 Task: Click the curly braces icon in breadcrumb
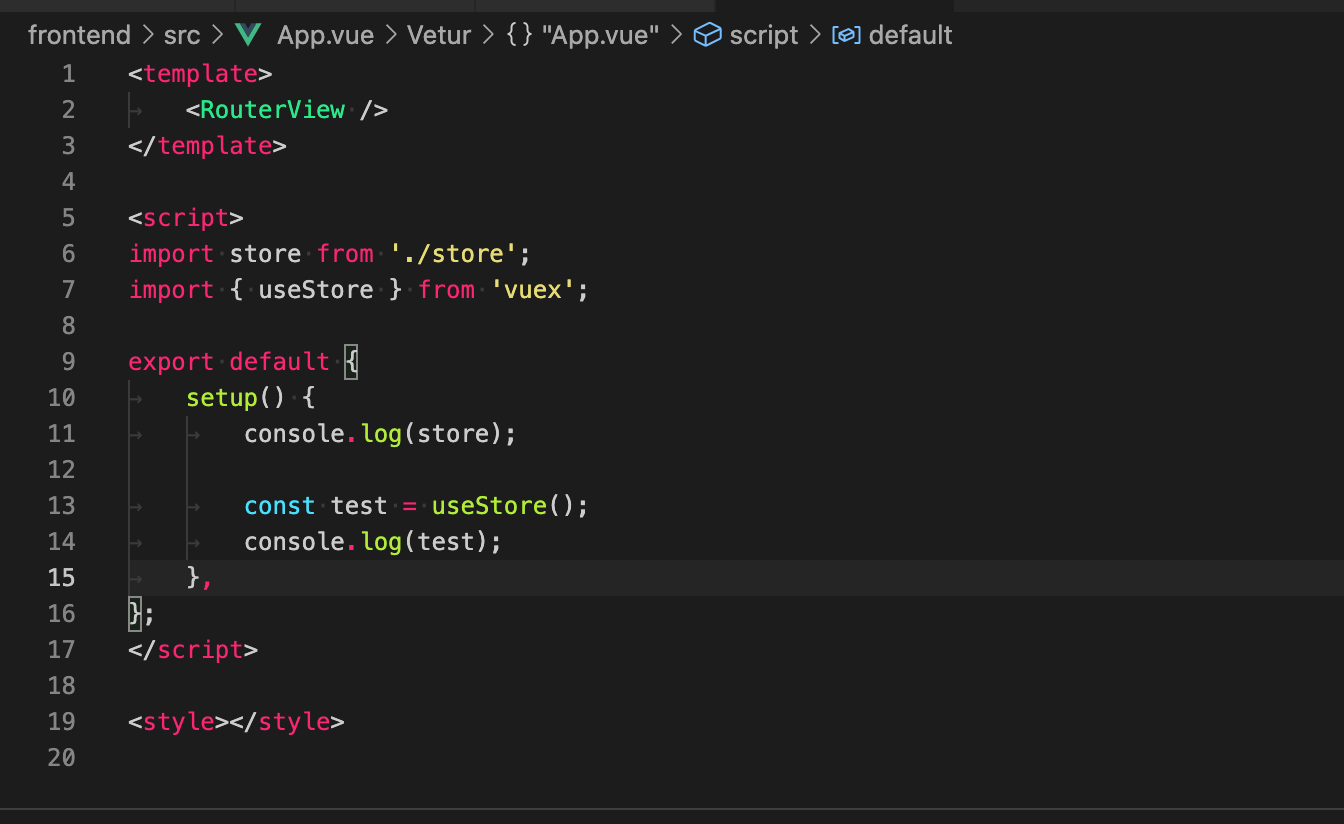(x=519, y=35)
